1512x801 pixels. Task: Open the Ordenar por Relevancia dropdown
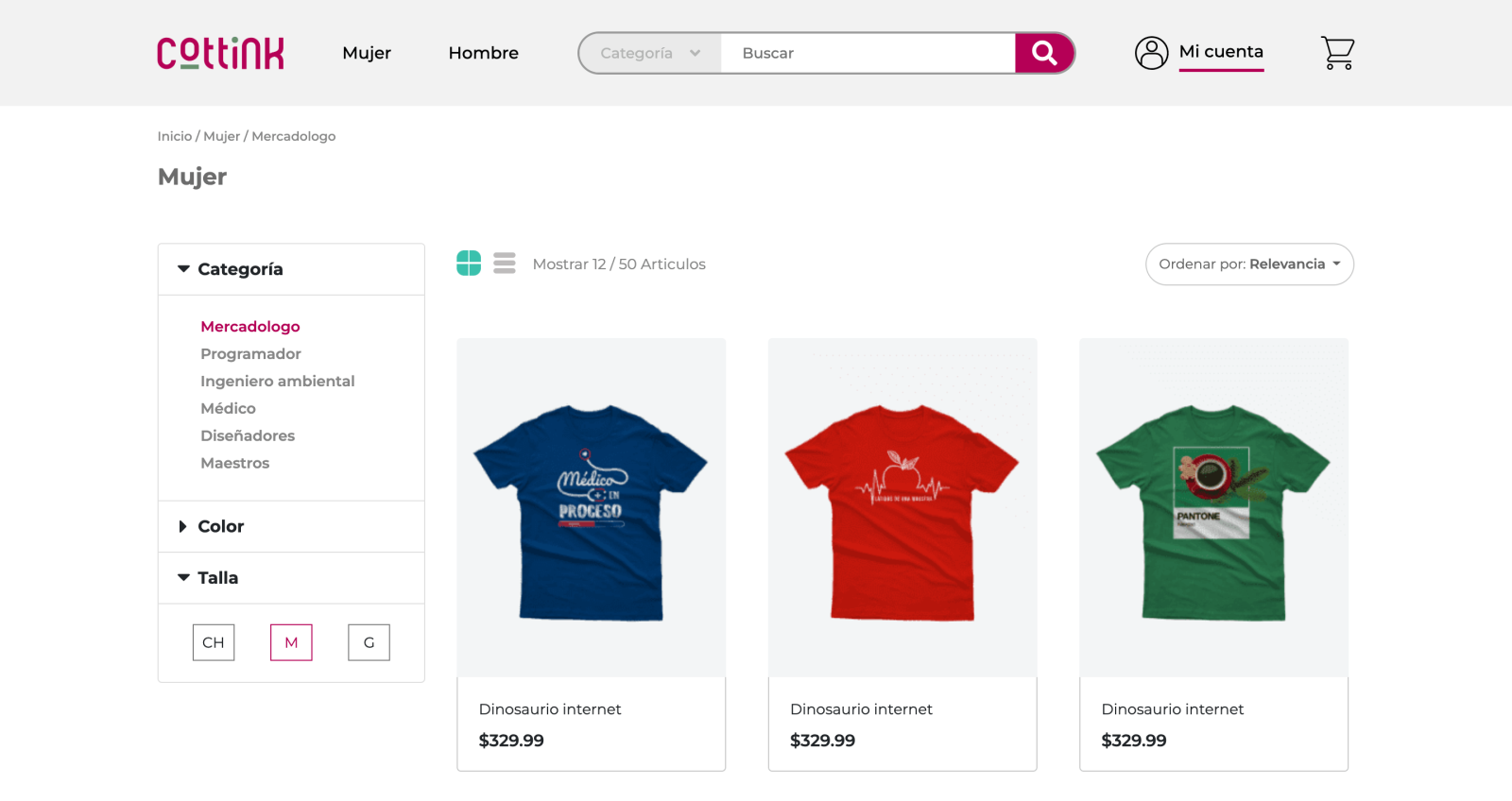point(1249,264)
